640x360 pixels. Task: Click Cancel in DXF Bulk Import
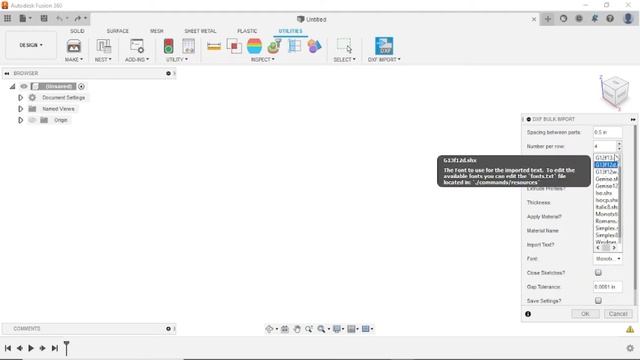point(618,314)
